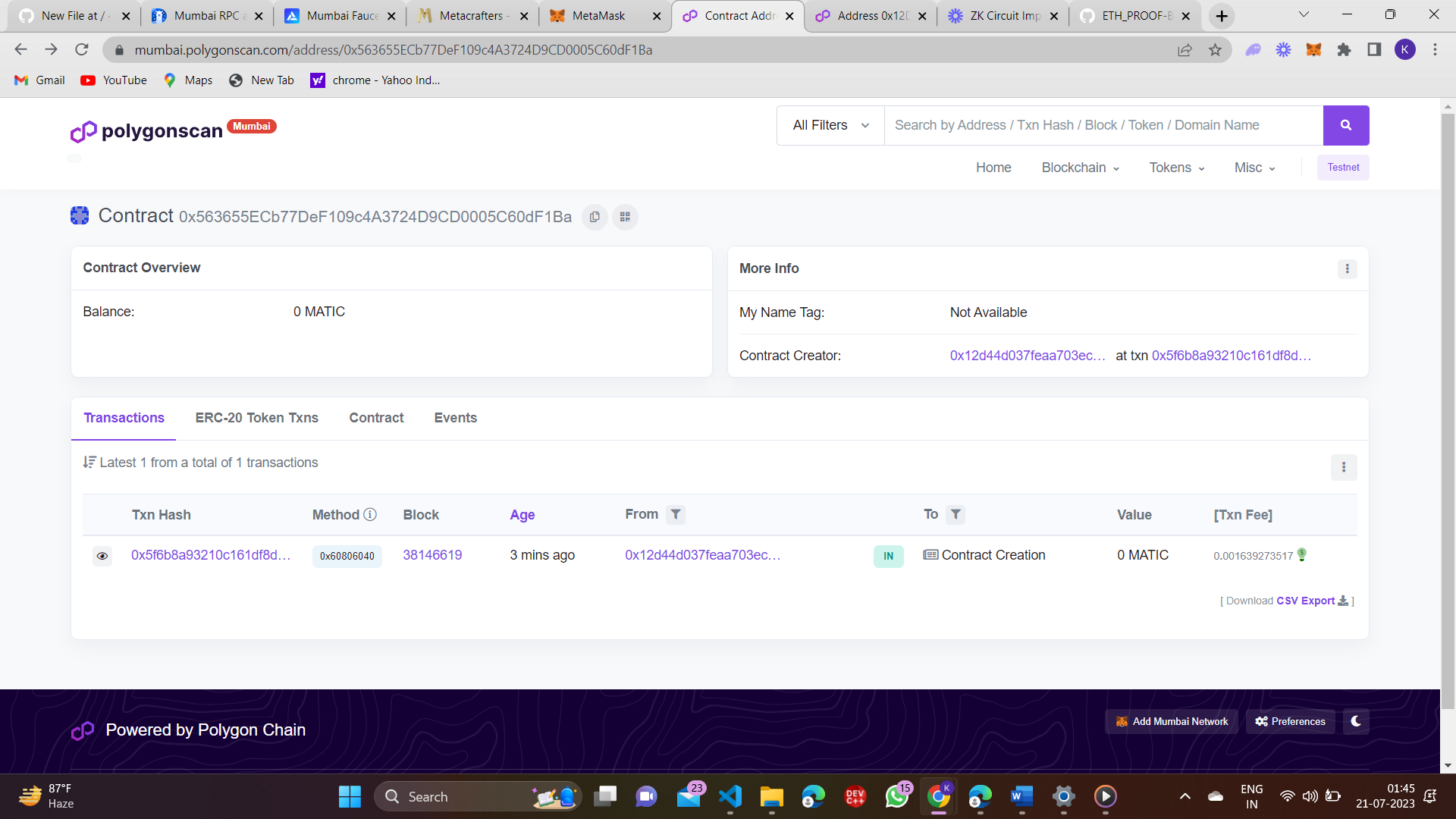This screenshot has width=1456, height=819.
Task: Switch to ERC-20 Token Txns tab
Action: (x=256, y=418)
